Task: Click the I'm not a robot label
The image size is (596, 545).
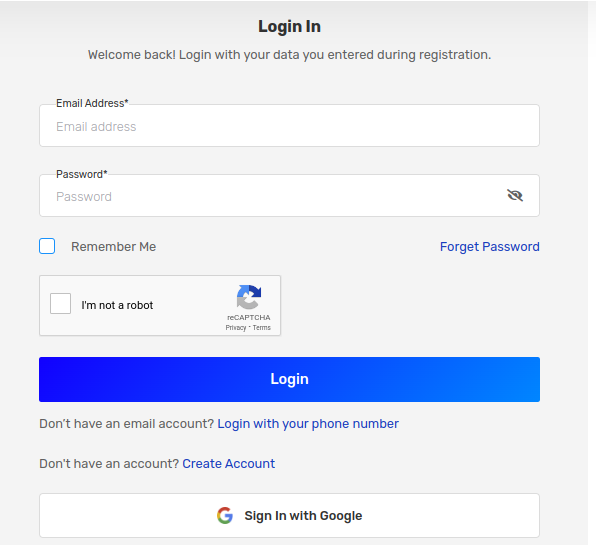Action: click(117, 305)
